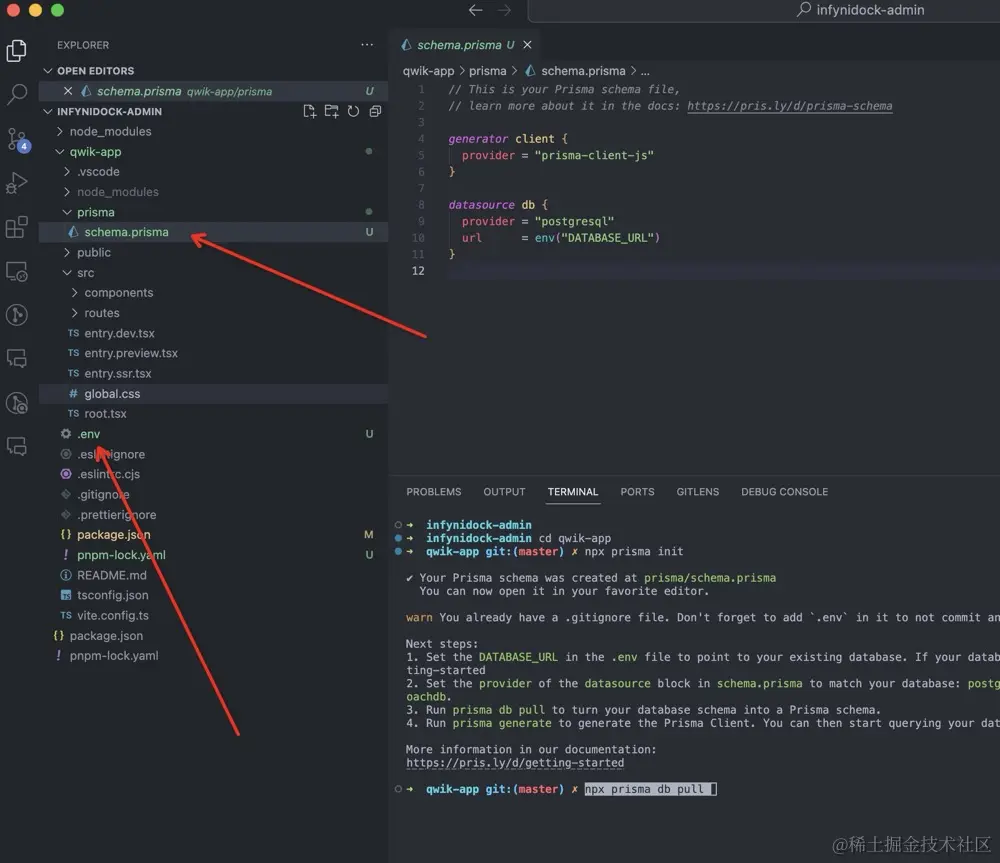Collapse the INFYNIDOCK-ADMIN workspace section
Image resolution: width=1000 pixels, height=863 pixels.
click(x=47, y=112)
